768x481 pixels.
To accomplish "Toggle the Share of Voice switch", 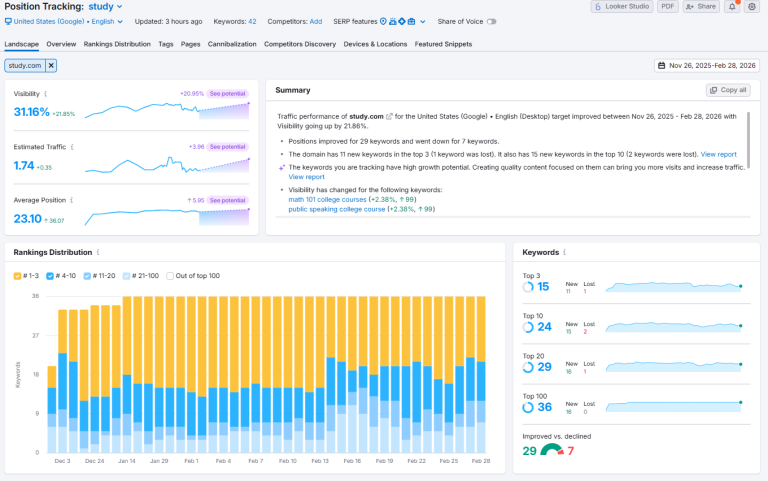I will click(492, 21).
